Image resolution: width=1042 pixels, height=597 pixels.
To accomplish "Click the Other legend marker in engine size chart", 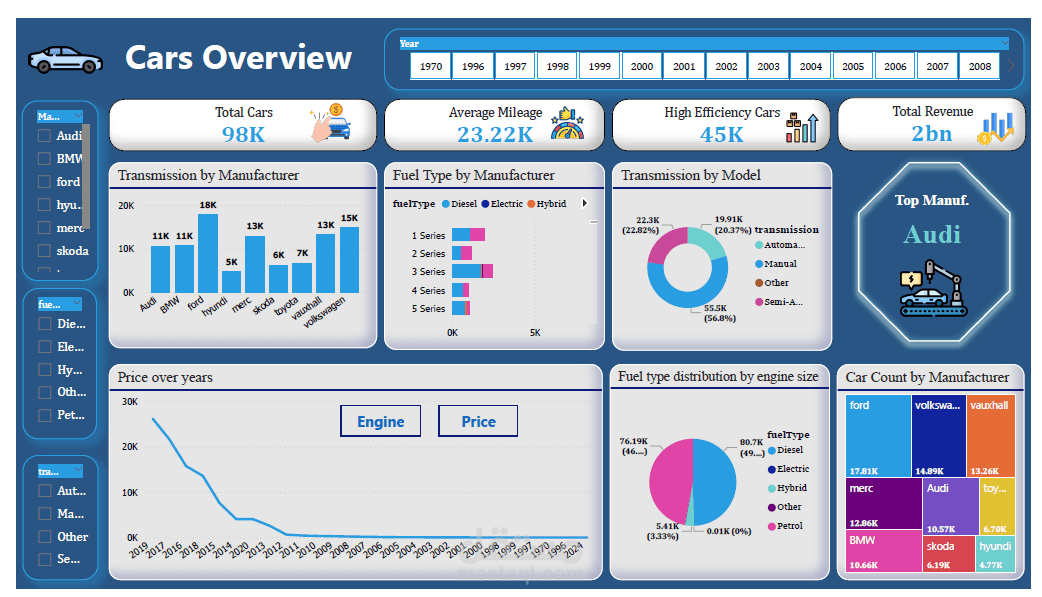I will tap(772, 507).
